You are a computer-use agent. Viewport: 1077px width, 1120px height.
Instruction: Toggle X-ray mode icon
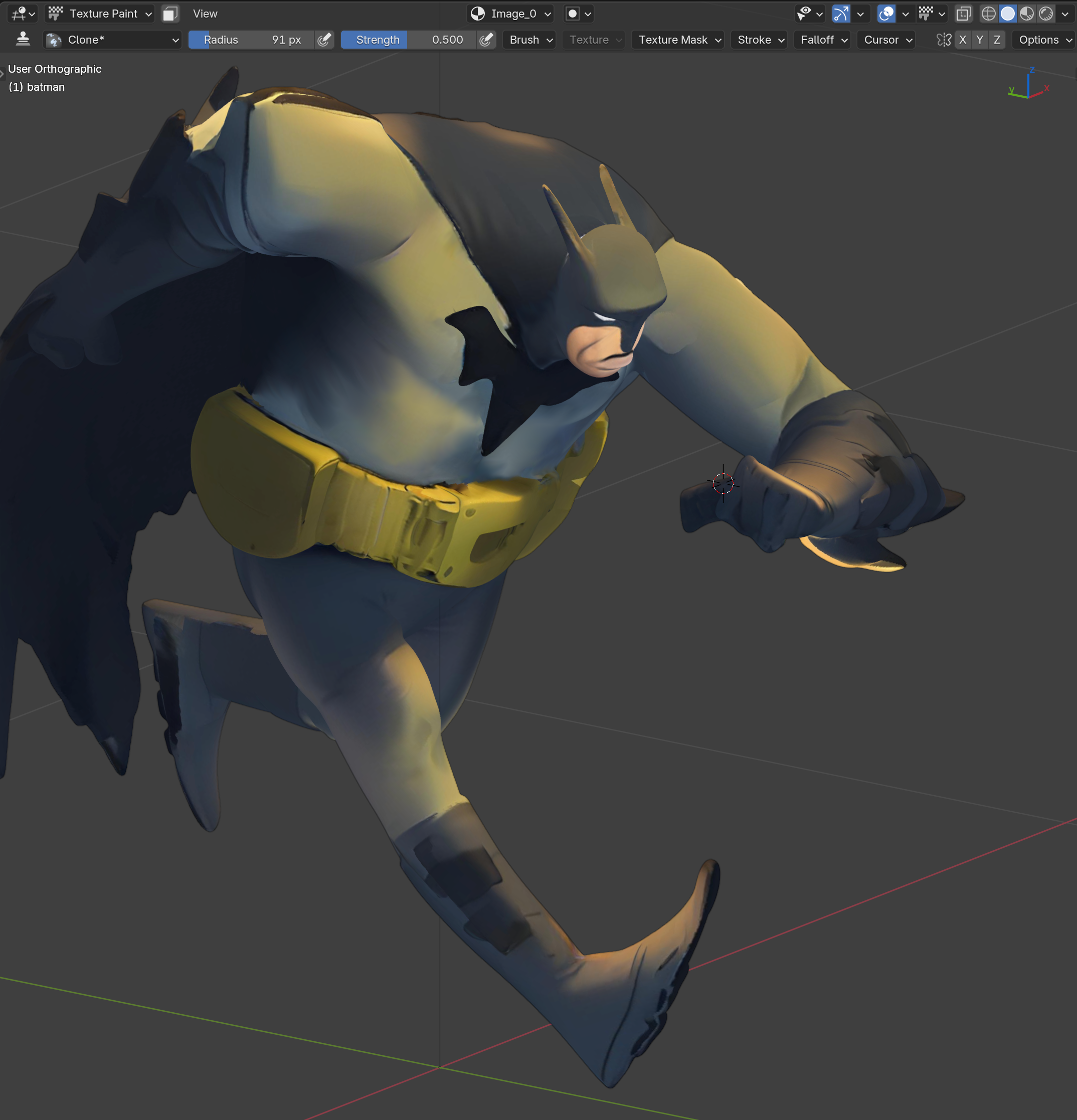click(964, 13)
